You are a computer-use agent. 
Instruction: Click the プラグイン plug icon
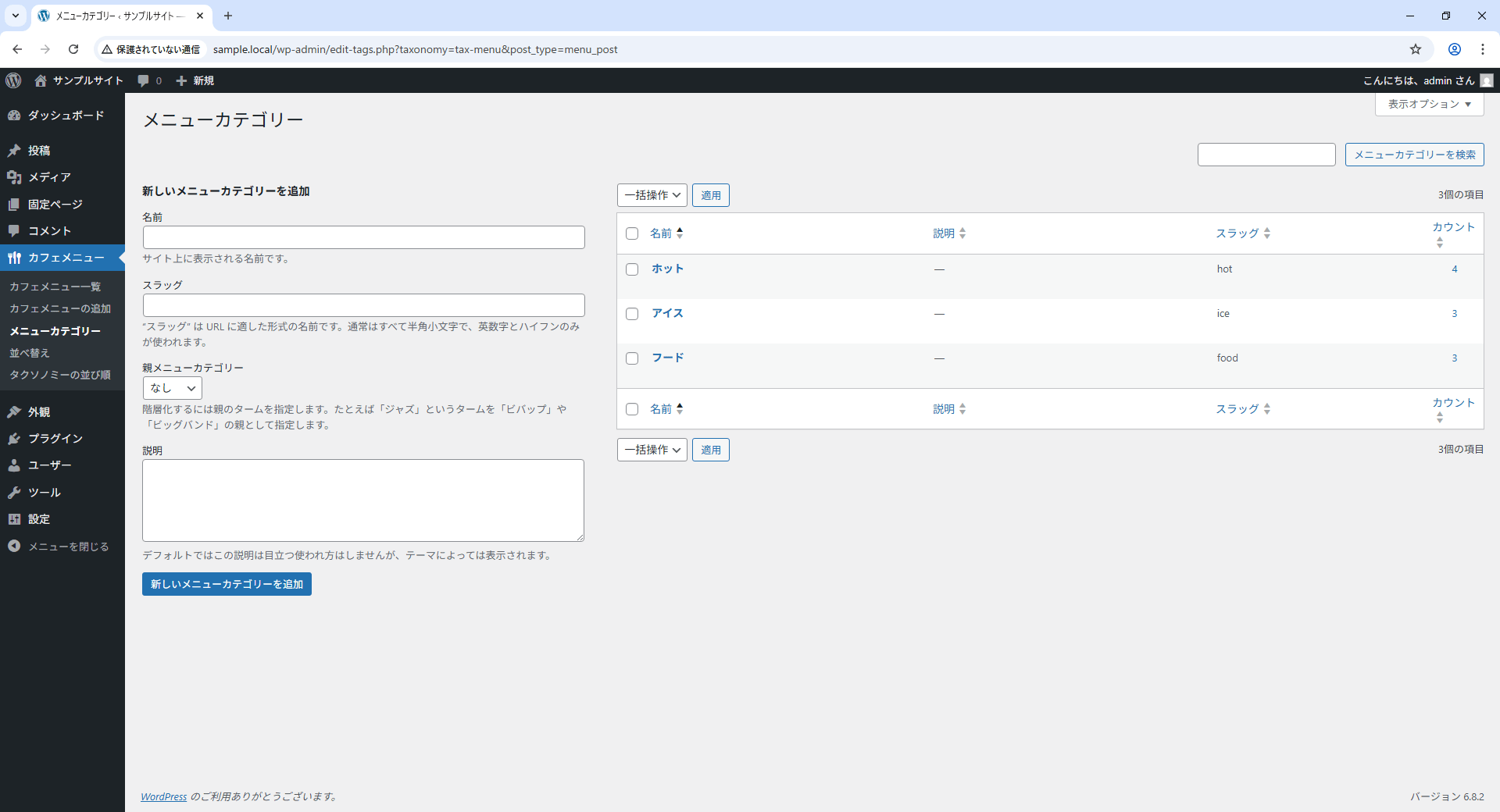pos(14,439)
